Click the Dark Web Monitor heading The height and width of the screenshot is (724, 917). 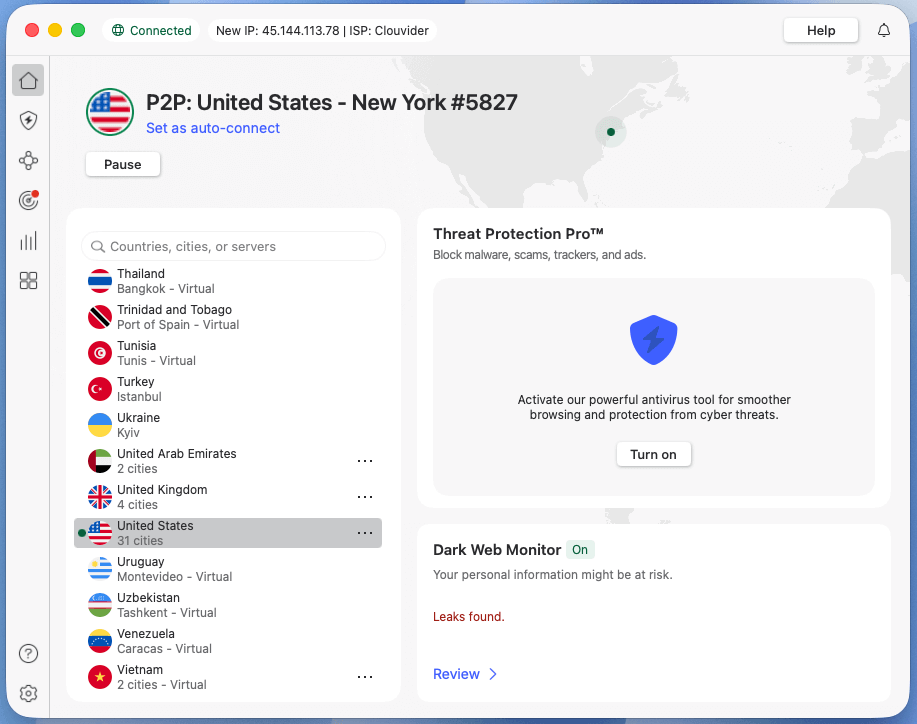pos(497,550)
